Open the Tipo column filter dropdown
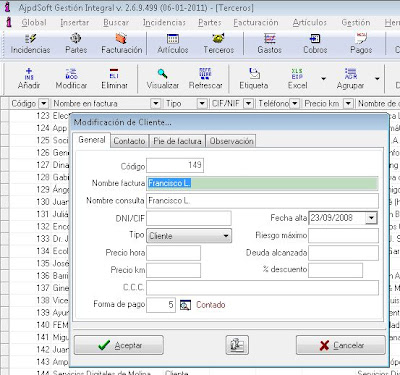400x375 pixels. [202, 104]
